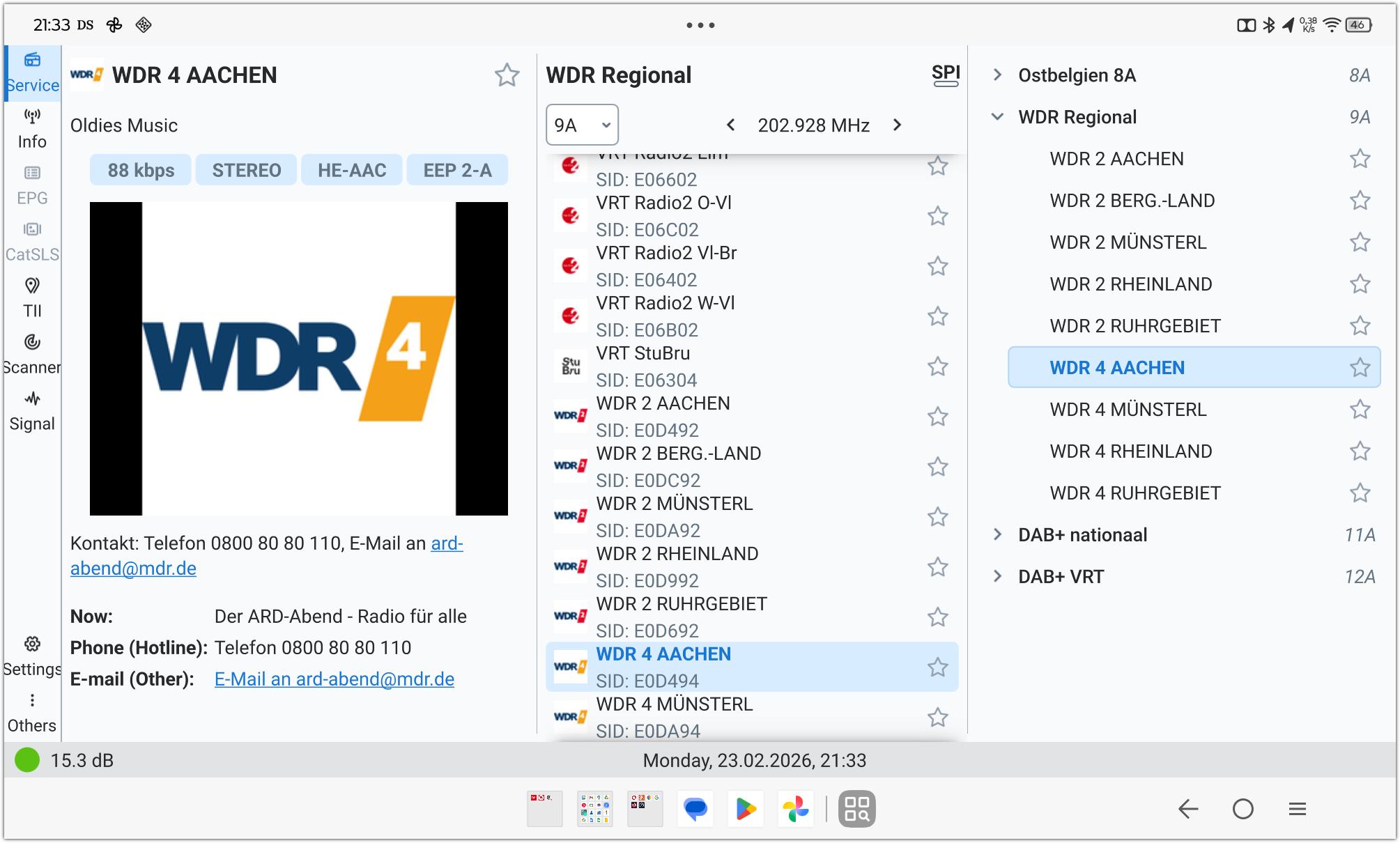This screenshot has height=843, width=1400.
Task: Click the E-Mail an ard-abend@mdr.de link
Action: [x=334, y=679]
